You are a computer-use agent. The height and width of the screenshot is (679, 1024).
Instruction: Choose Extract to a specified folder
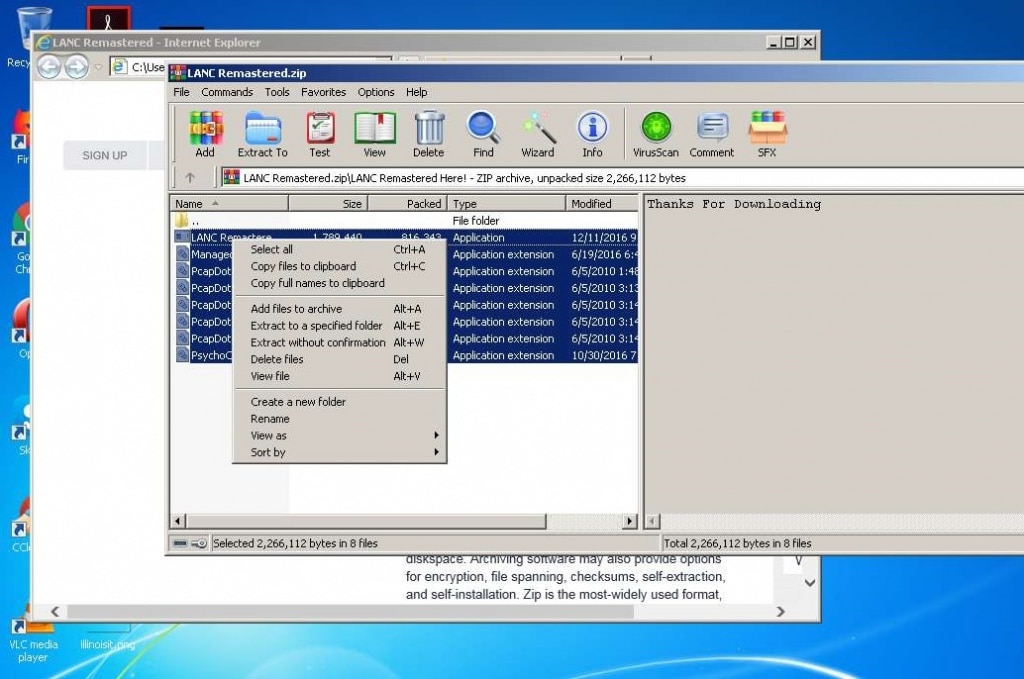click(x=340, y=326)
